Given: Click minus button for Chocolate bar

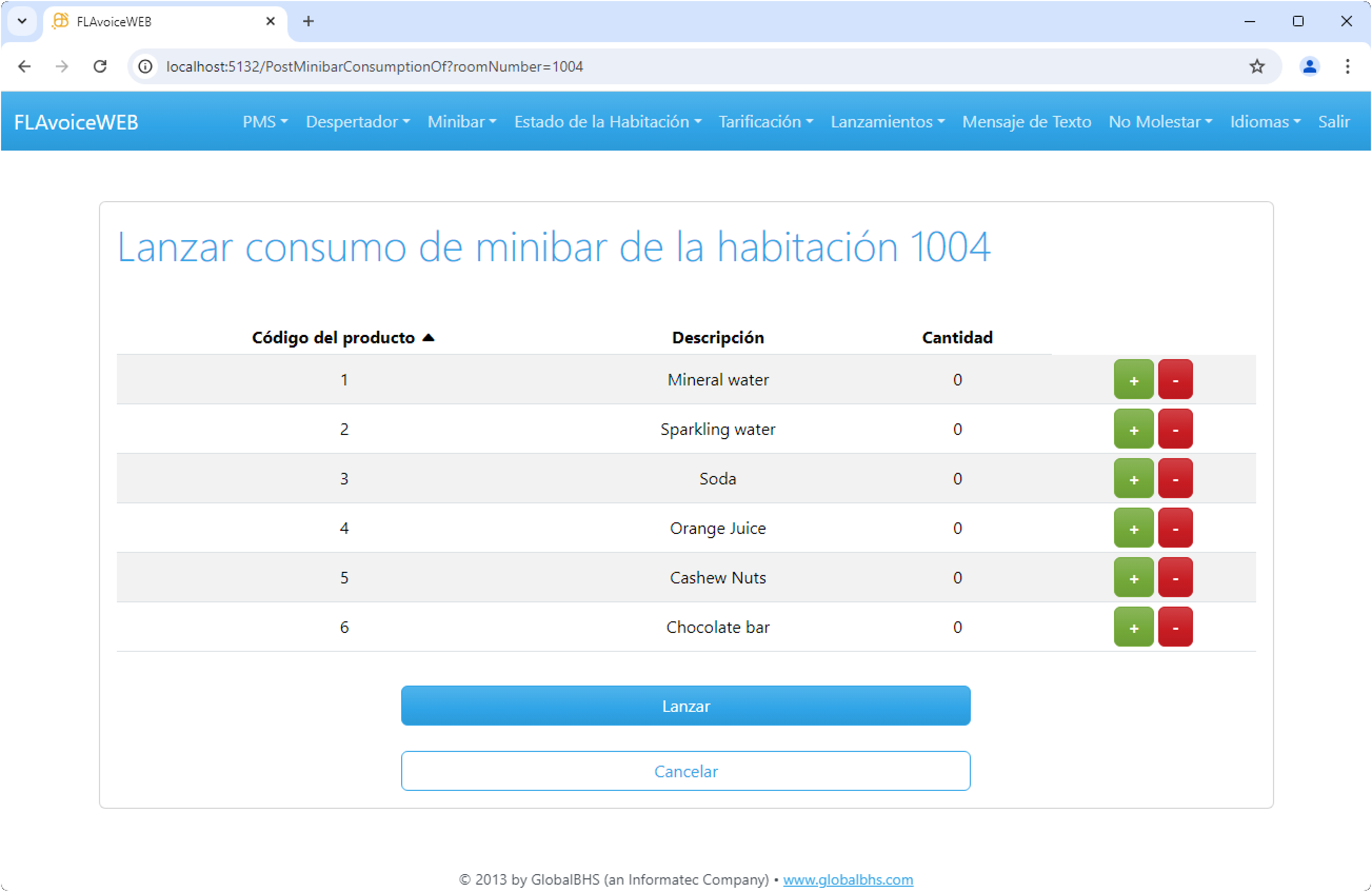Looking at the screenshot, I should [1175, 627].
